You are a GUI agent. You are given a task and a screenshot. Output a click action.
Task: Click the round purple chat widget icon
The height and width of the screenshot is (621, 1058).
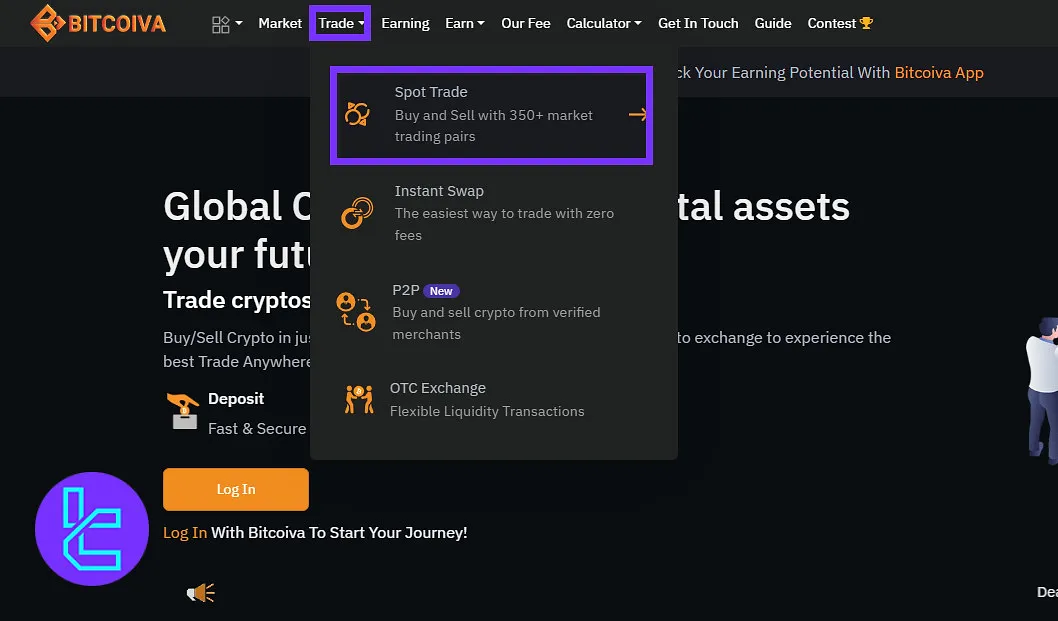click(92, 529)
